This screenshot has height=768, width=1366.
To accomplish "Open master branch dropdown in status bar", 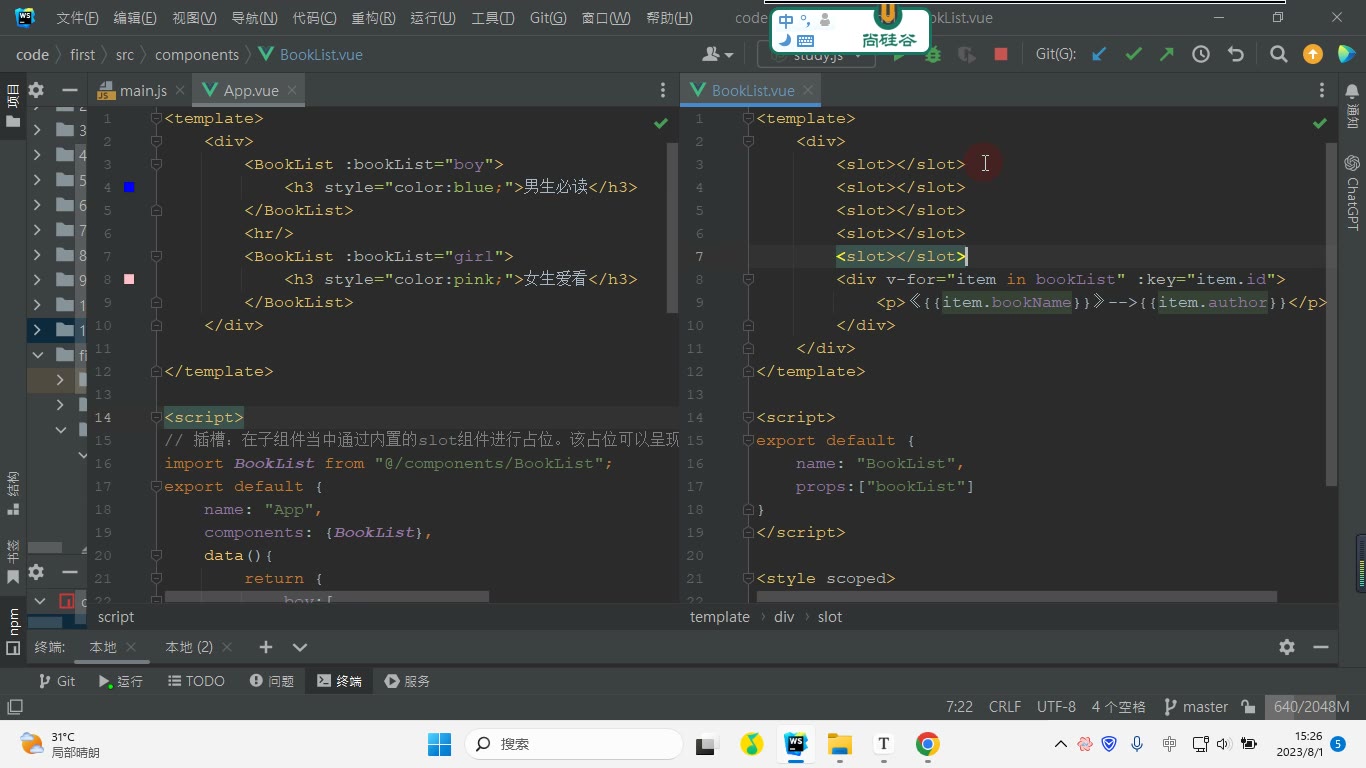I will click(1196, 707).
